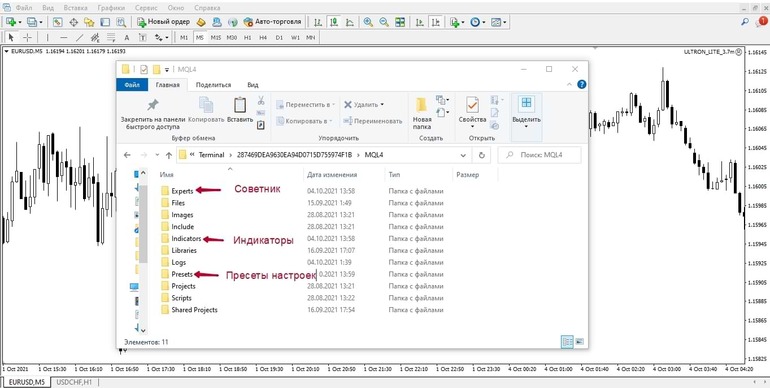The width and height of the screenshot is (770, 388).
Task: Click the Новый ордер button
Action: 163,22
